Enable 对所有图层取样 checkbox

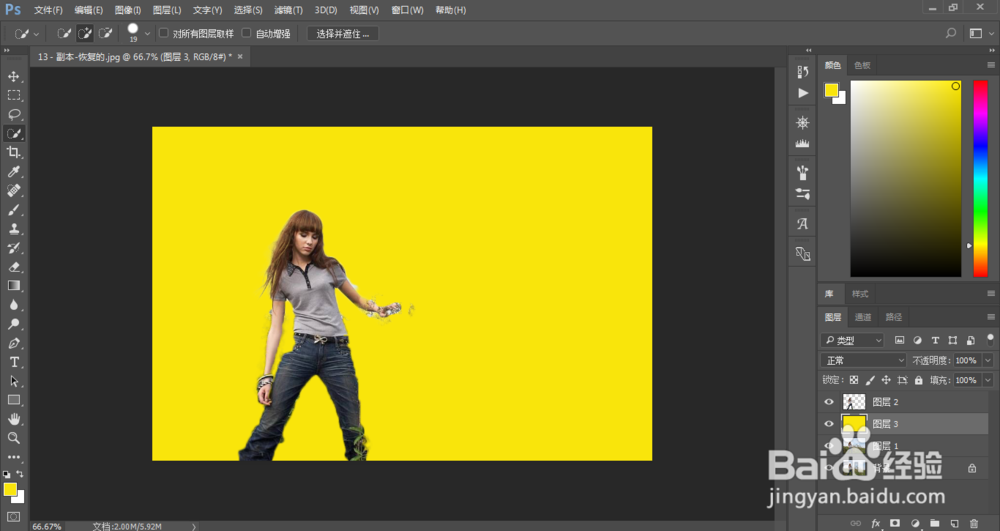point(164,33)
